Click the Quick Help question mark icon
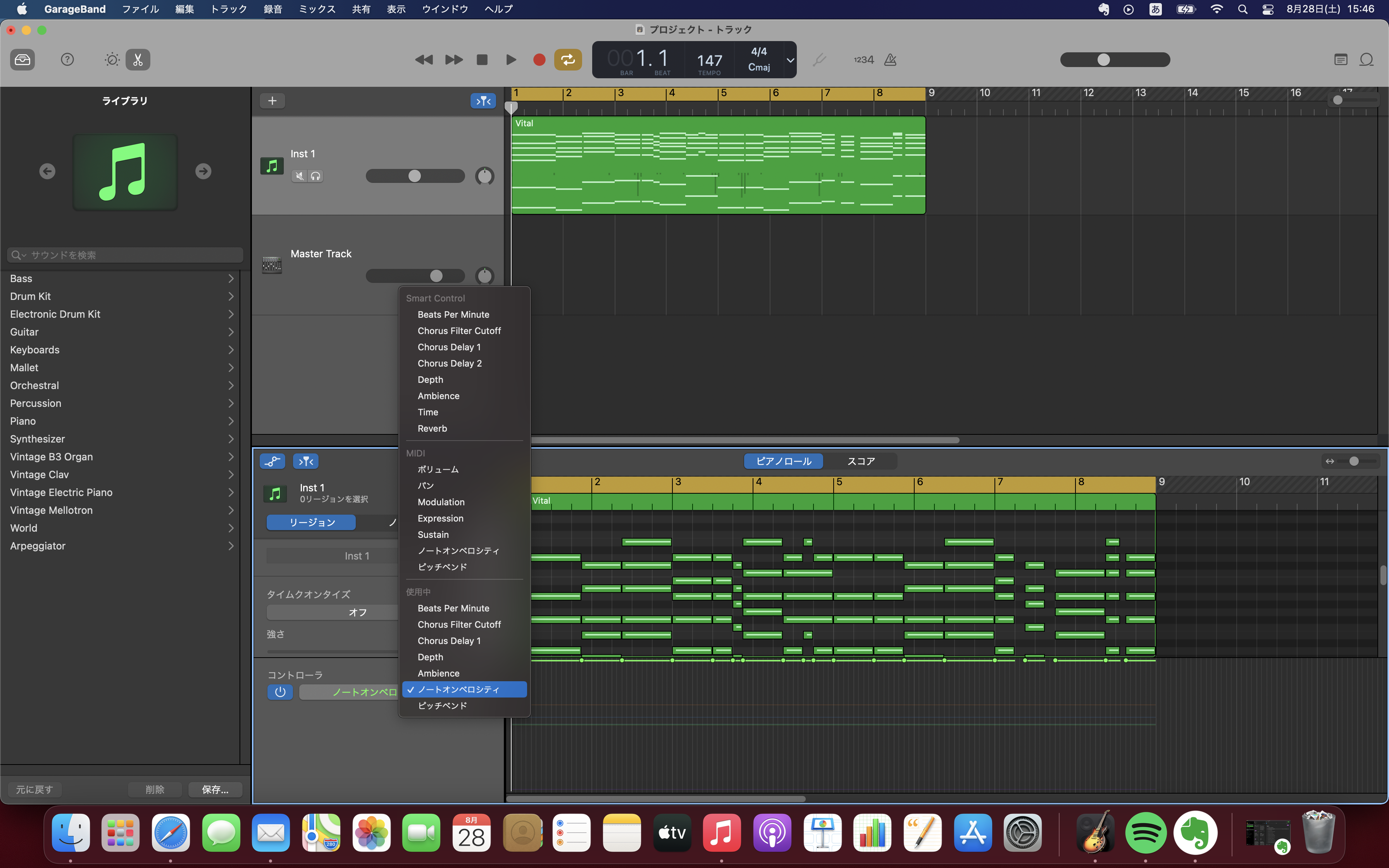Viewport: 1389px width, 868px height. point(67,60)
